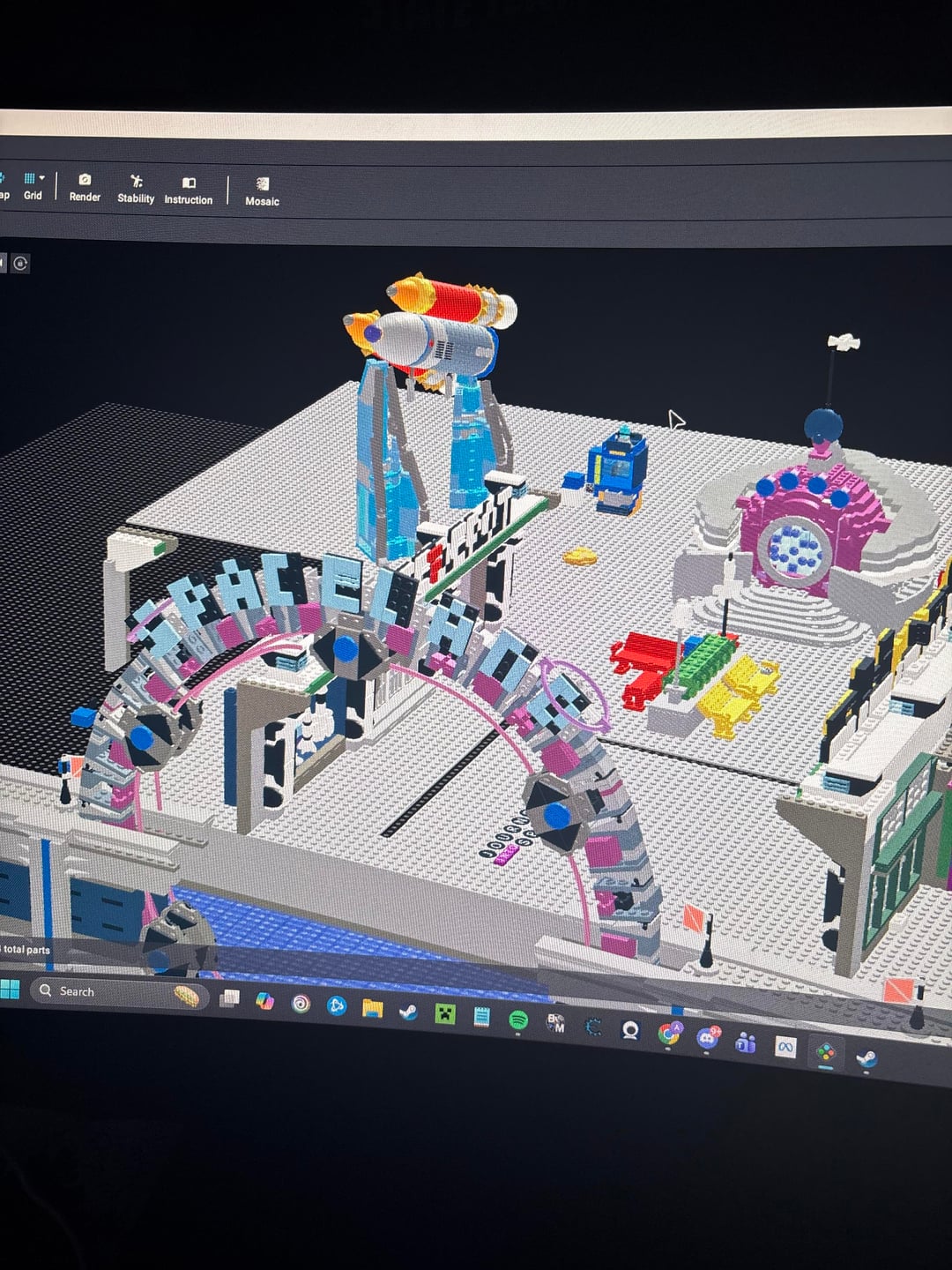Screen dimensions: 952x1270
Task: Click the taskbar Search box
Action: 118,992
